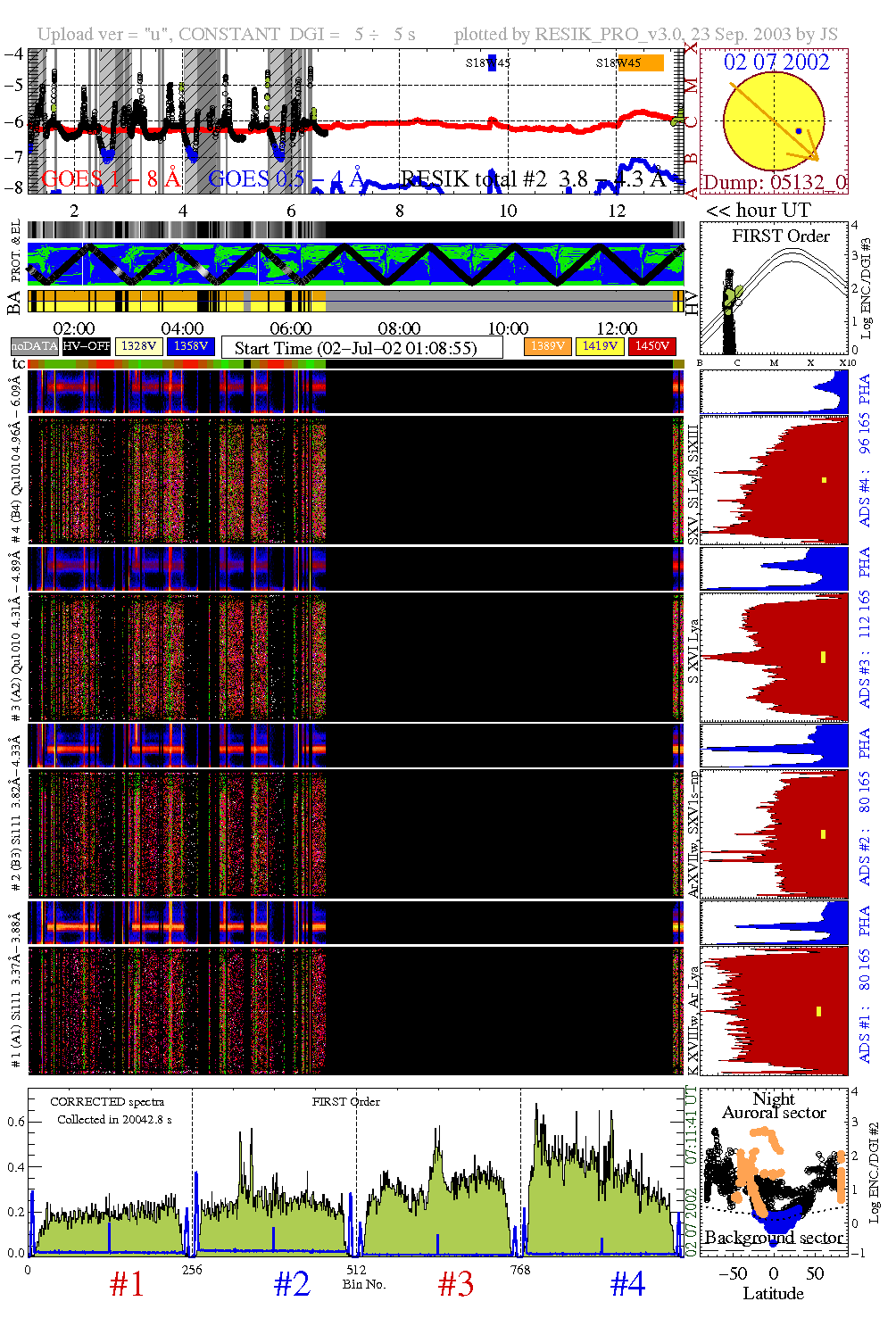Pick the yellow 1419V voltage swatch
896x1318 pixels.
600,346
